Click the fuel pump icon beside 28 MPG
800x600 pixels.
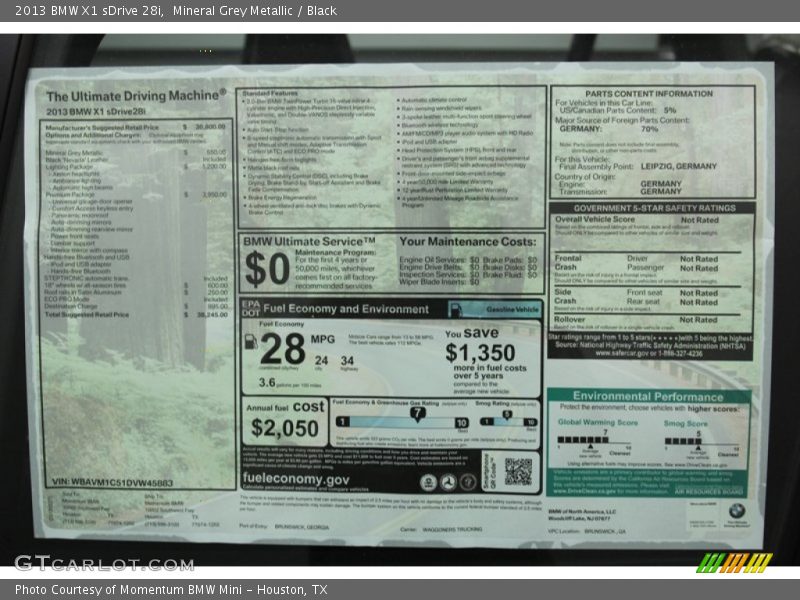[251, 341]
